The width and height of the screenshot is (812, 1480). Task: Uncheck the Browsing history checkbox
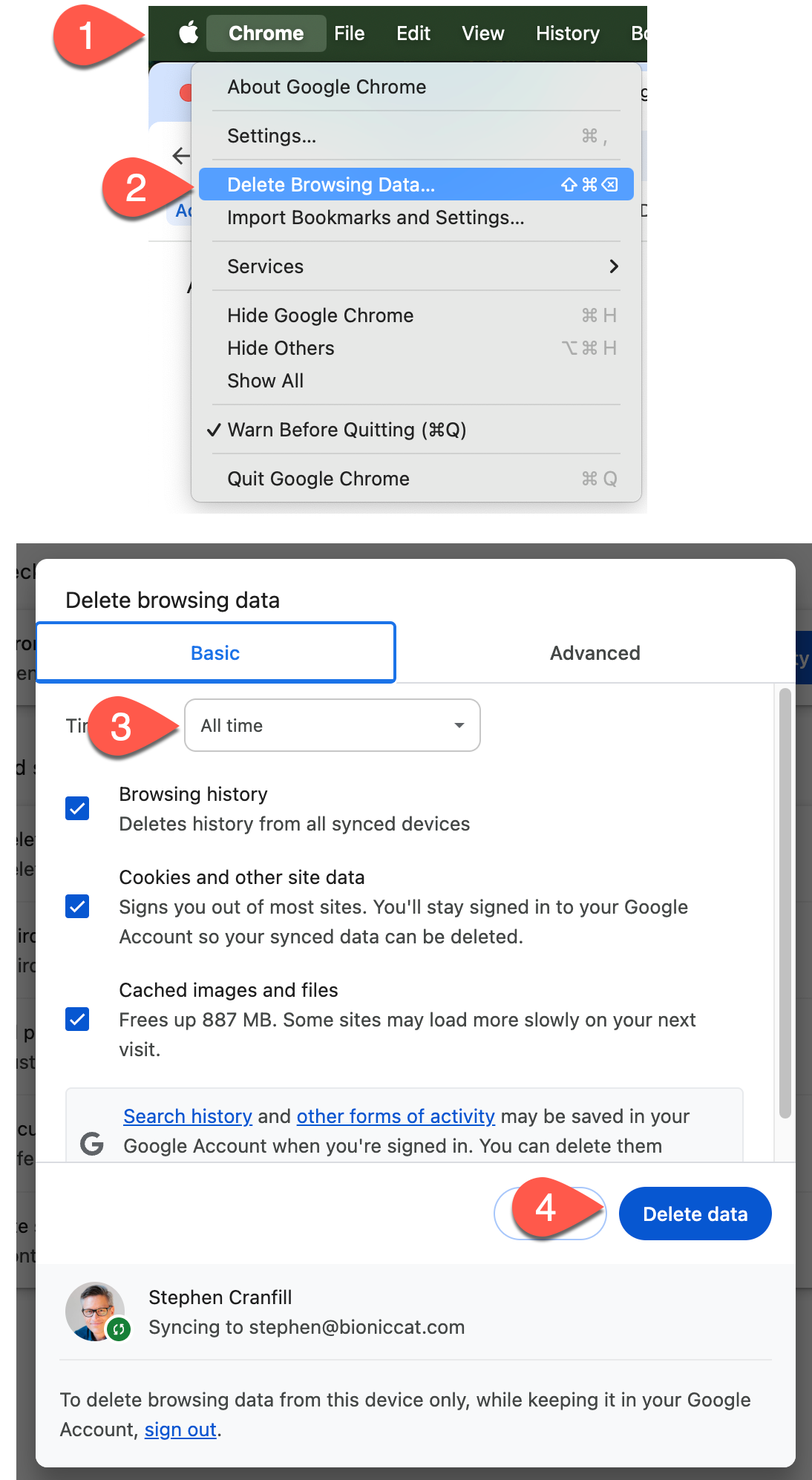coord(77,808)
